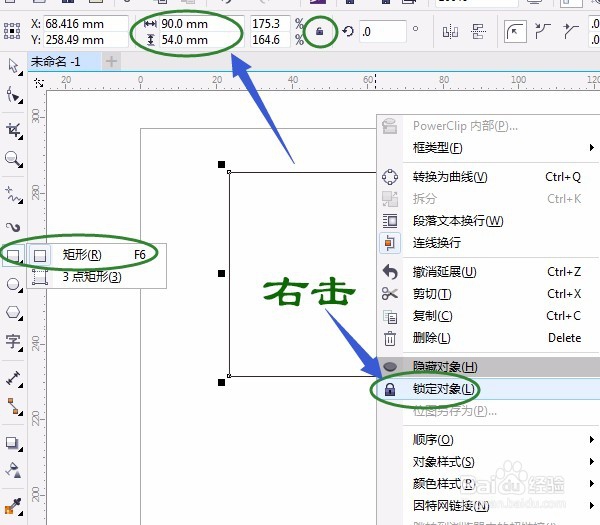The height and width of the screenshot is (525, 600).
Task: Select the Ellipse tool
Action: [13, 284]
